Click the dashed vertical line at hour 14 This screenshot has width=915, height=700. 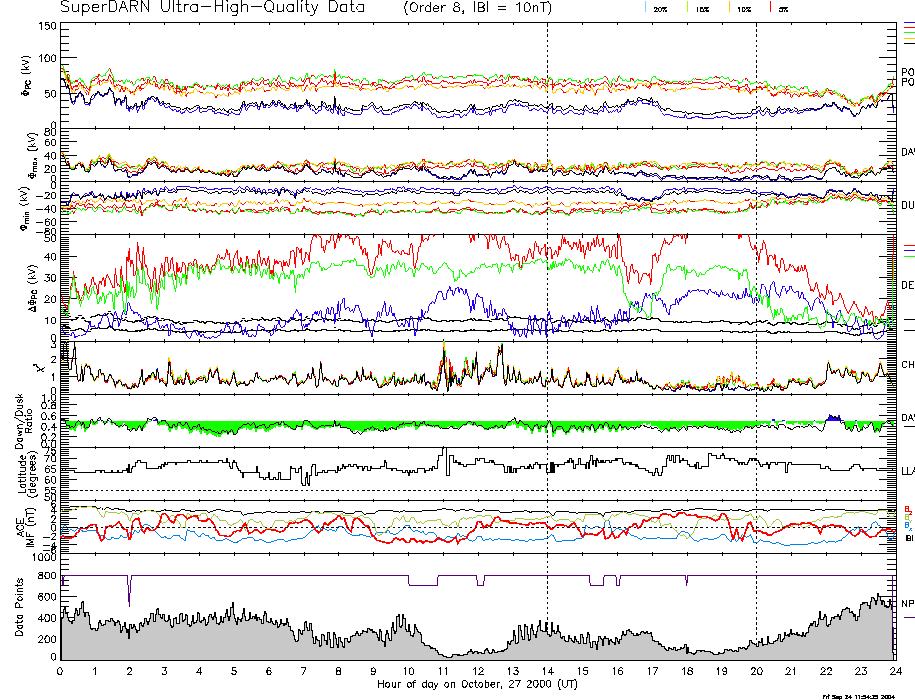[547, 300]
